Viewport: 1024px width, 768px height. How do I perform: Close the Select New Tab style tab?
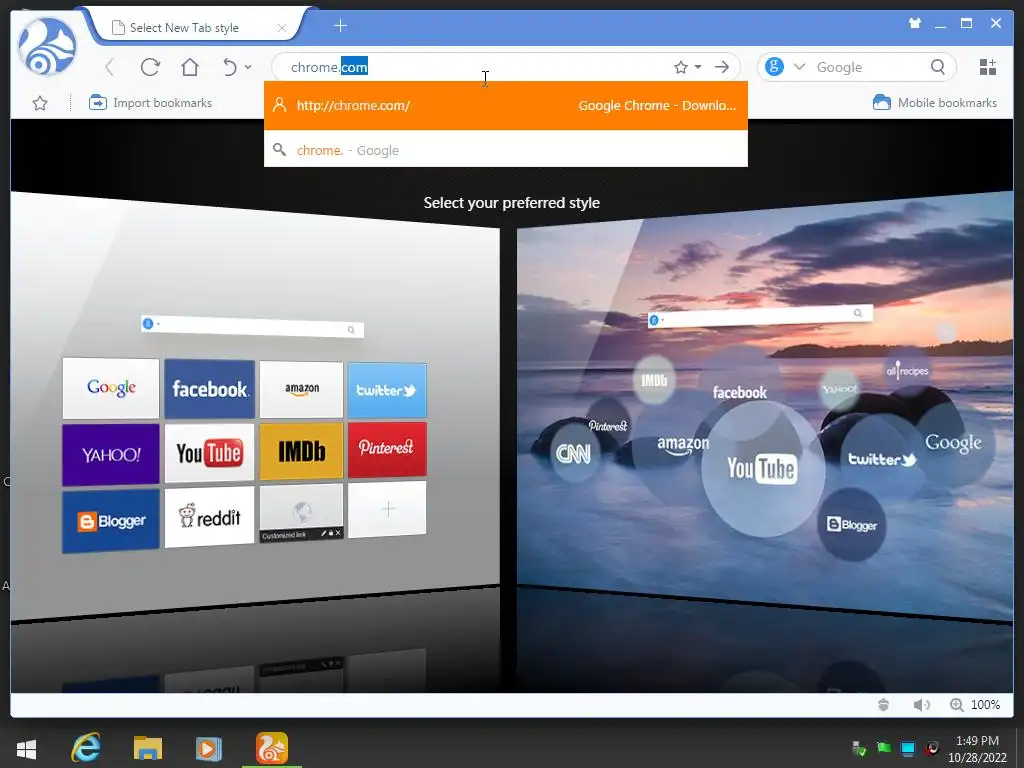(x=281, y=28)
